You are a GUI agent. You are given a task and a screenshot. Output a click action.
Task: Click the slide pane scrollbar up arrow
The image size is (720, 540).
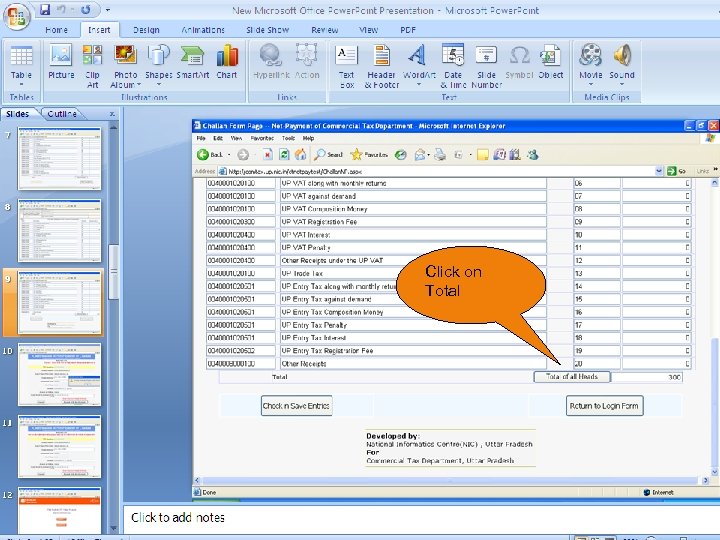pos(113,127)
